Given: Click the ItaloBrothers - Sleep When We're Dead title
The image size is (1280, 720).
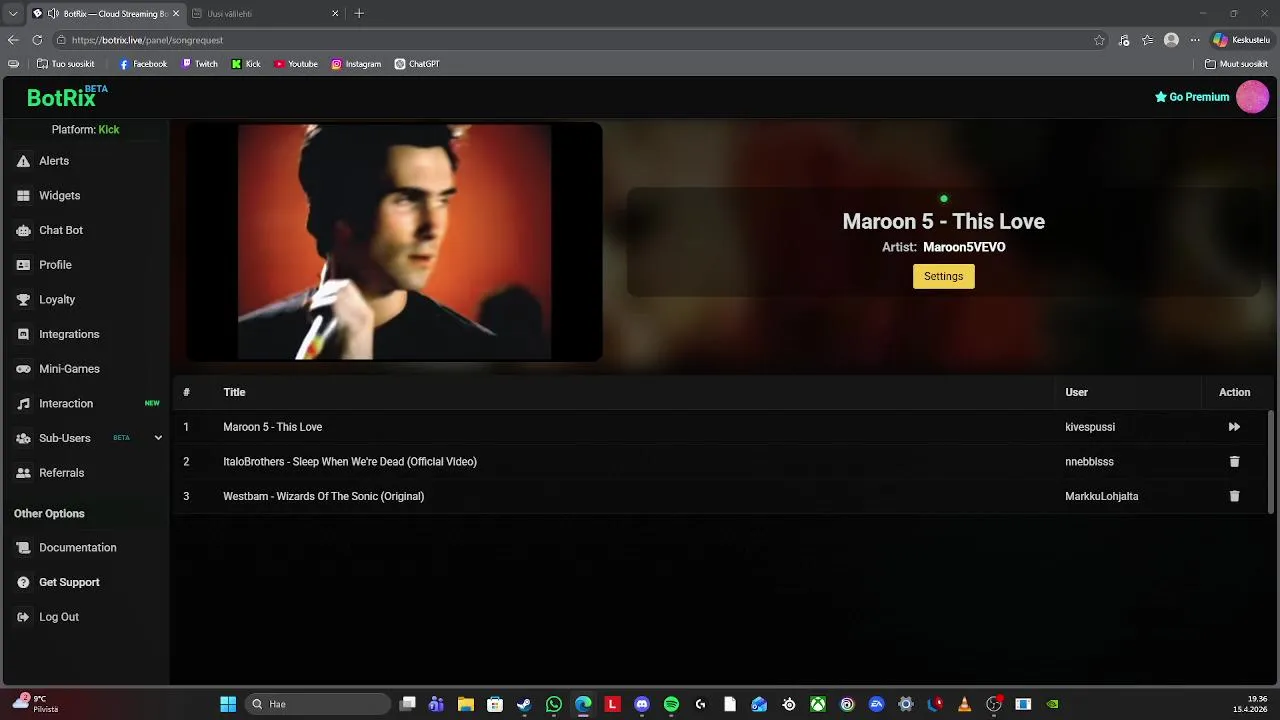Looking at the screenshot, I should (350, 462).
